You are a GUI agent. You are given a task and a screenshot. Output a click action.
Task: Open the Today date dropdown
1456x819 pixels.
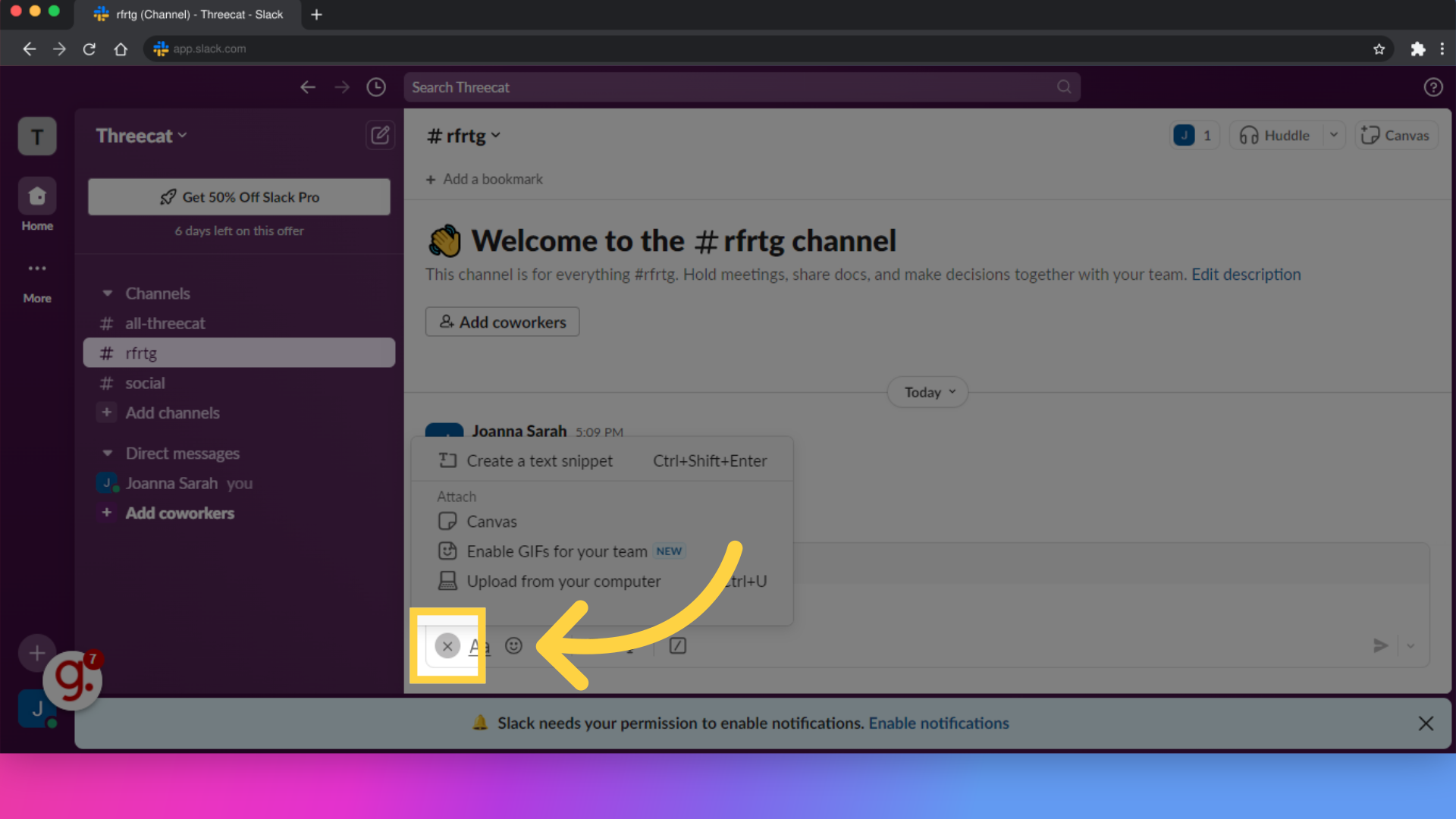[928, 392]
